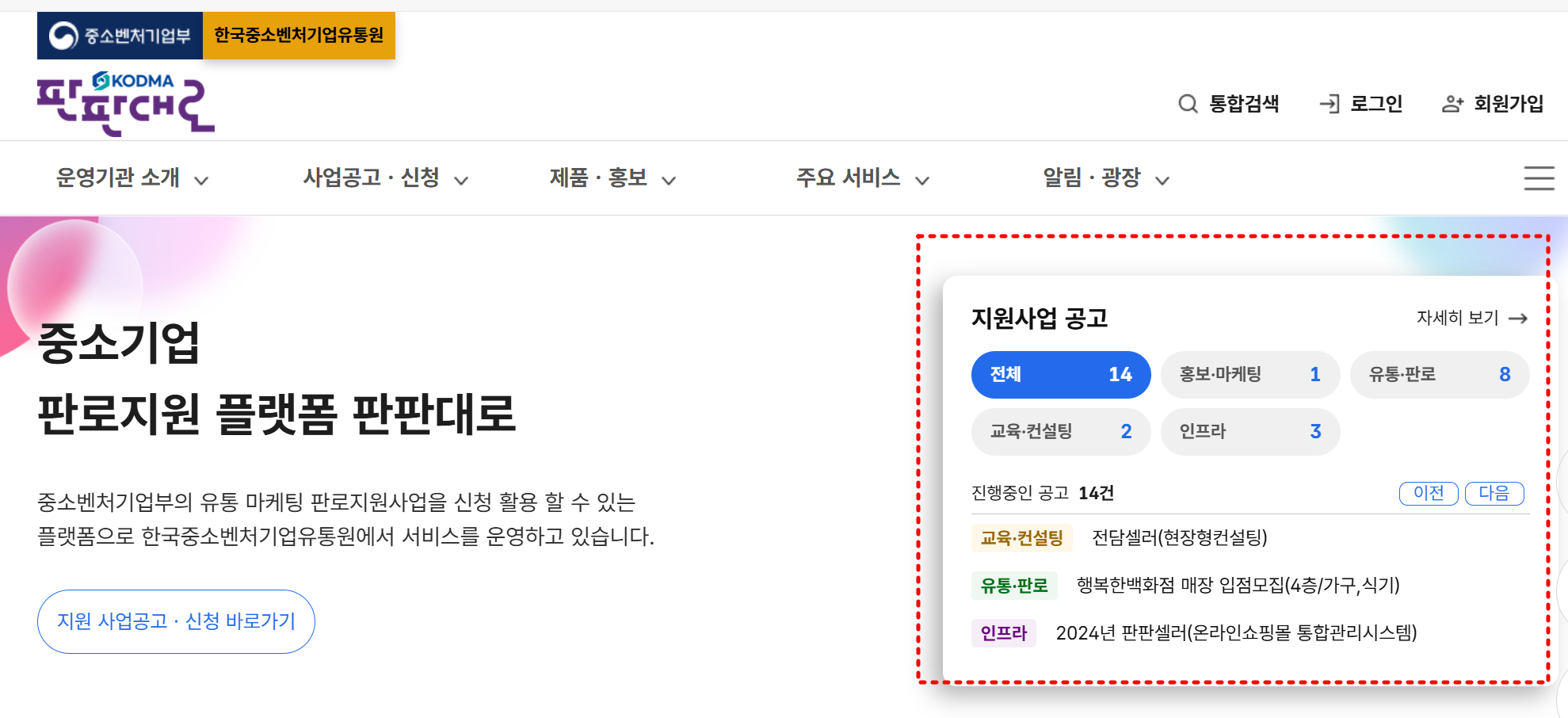Click the 이전 previous button
This screenshot has height=718, width=1568.
(1429, 493)
